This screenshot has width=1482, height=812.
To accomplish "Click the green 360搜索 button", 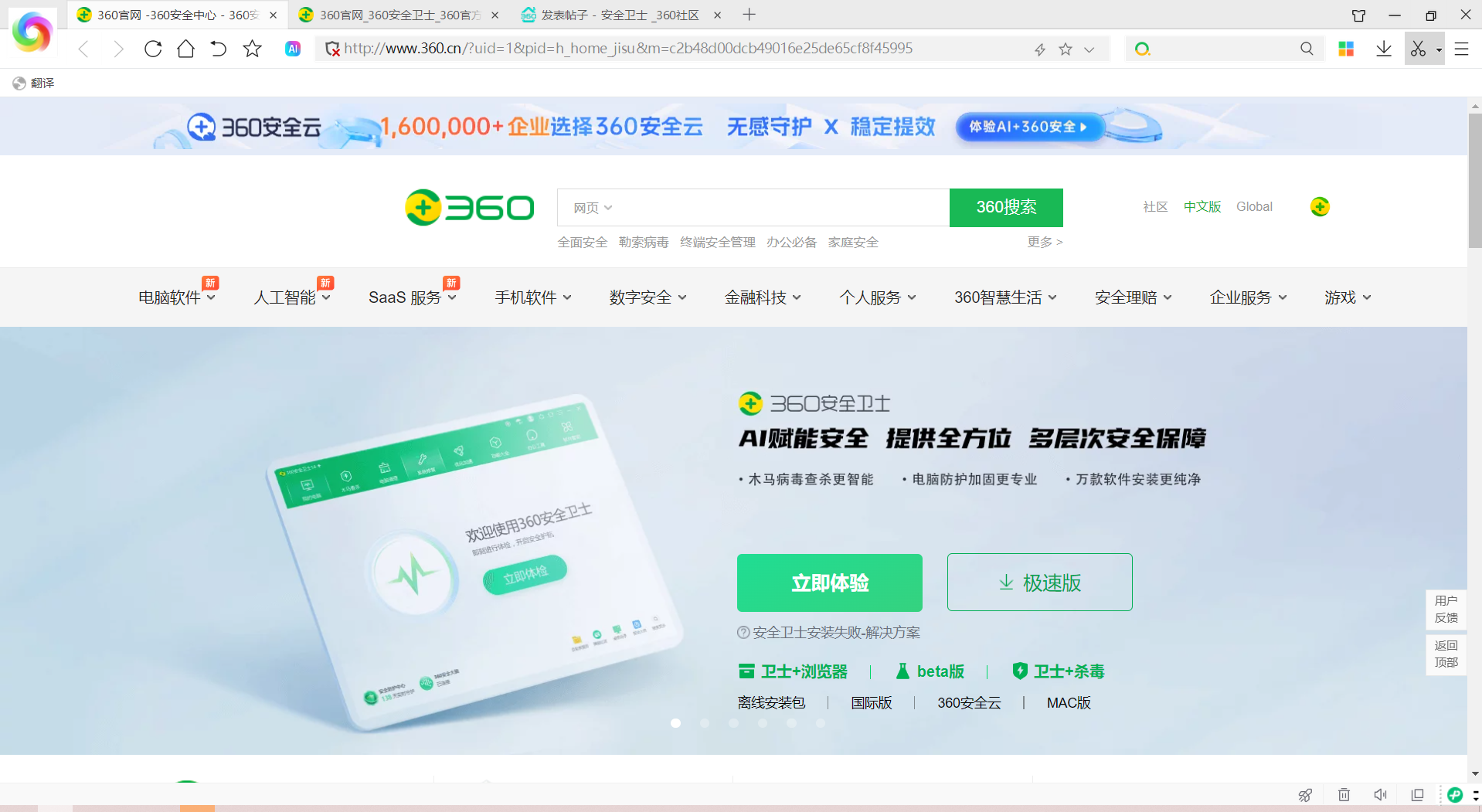I will point(1006,207).
